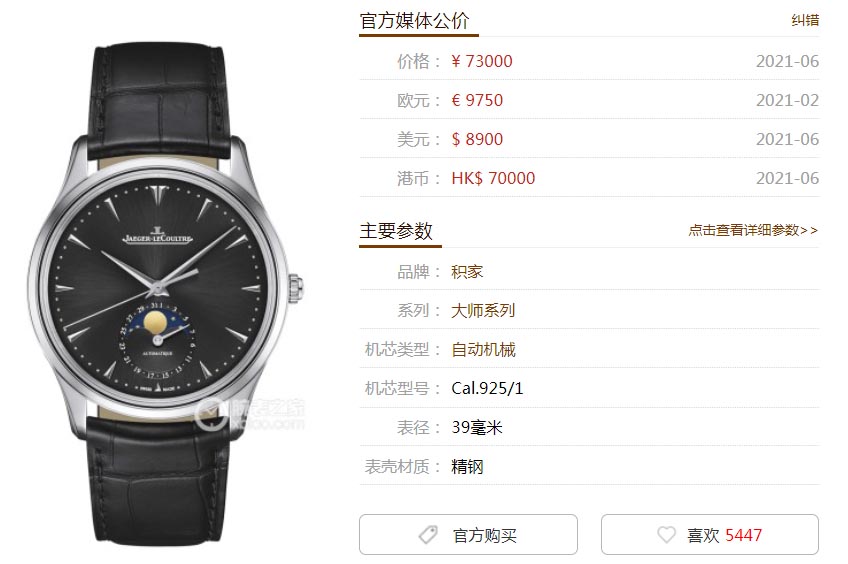Screen dimensions: 848x564
Task: Click the movement type 自动机械
Action: pyautogui.click(x=483, y=349)
